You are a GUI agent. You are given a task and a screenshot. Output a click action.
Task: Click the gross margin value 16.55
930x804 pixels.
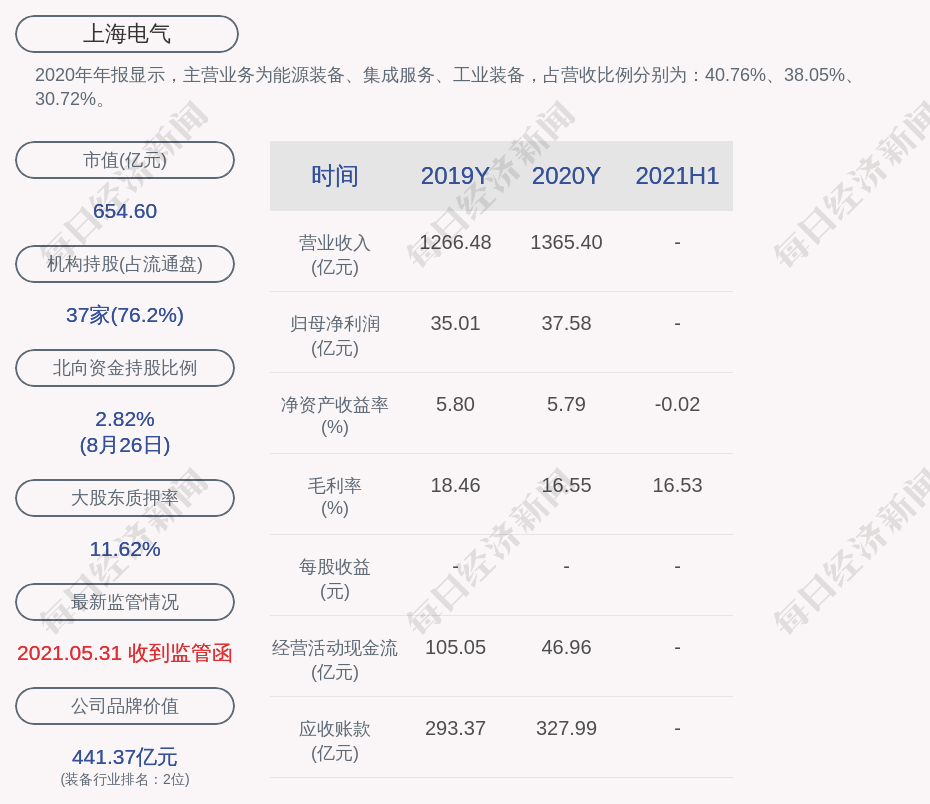[566, 486]
